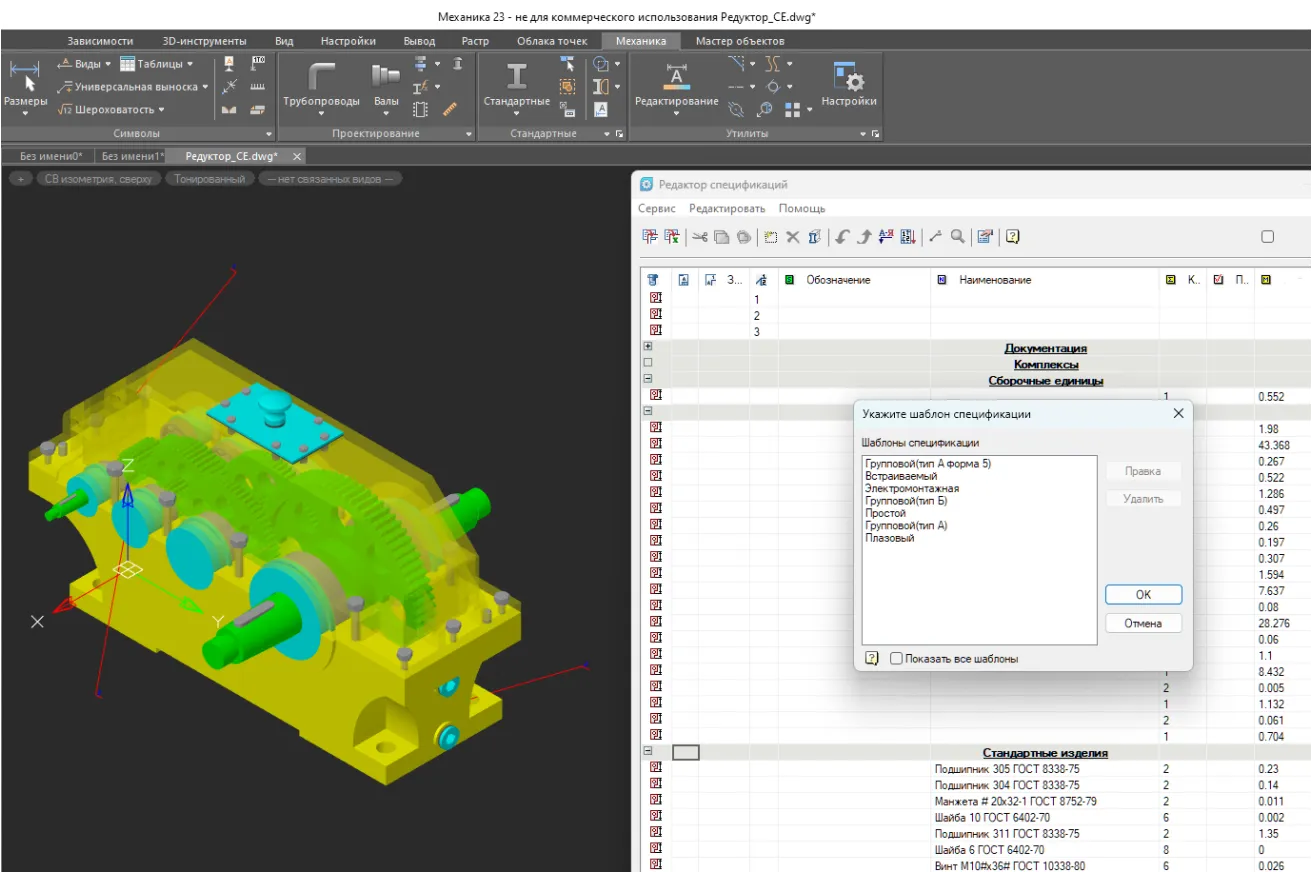This screenshot has height=872, width=1312.
Task: Select the Простой template in the list
Action: pyautogui.click(x=885, y=514)
